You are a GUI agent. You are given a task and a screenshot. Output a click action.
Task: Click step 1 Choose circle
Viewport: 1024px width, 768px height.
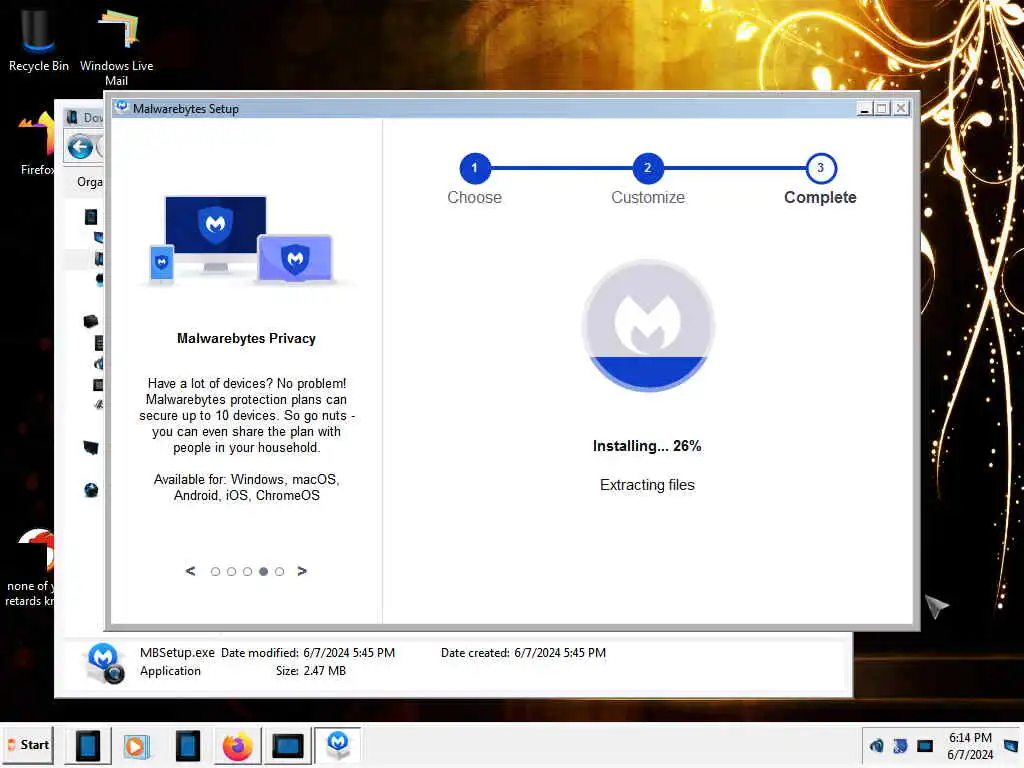pos(475,168)
